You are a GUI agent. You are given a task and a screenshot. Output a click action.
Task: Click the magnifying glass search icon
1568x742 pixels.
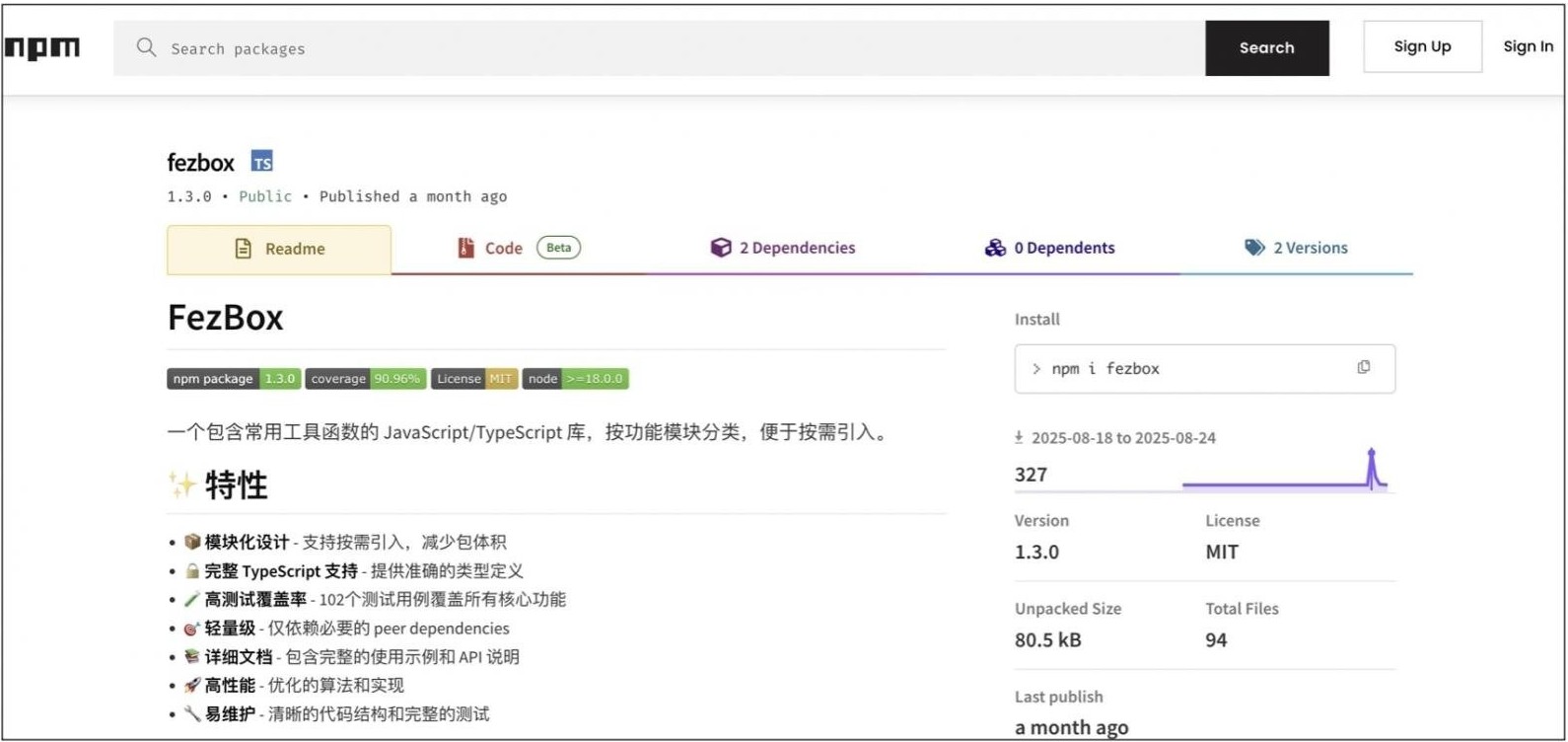tap(146, 47)
